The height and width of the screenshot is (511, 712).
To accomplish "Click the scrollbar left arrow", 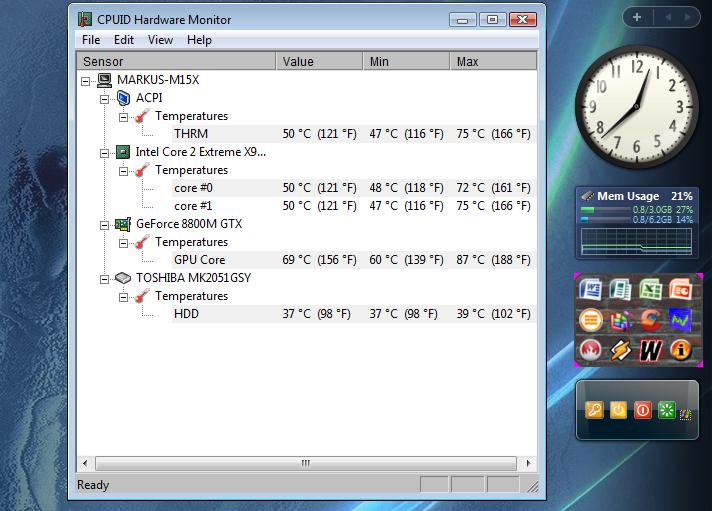I will pyautogui.click(x=85, y=463).
